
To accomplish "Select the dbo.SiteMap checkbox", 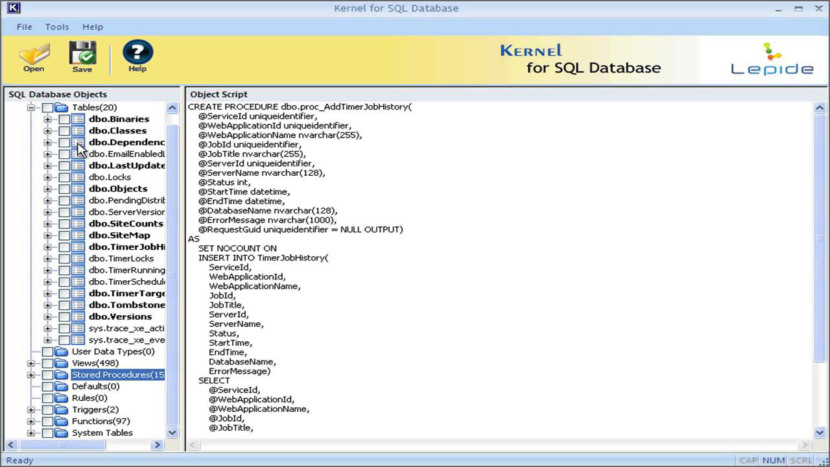I will click(x=64, y=236).
